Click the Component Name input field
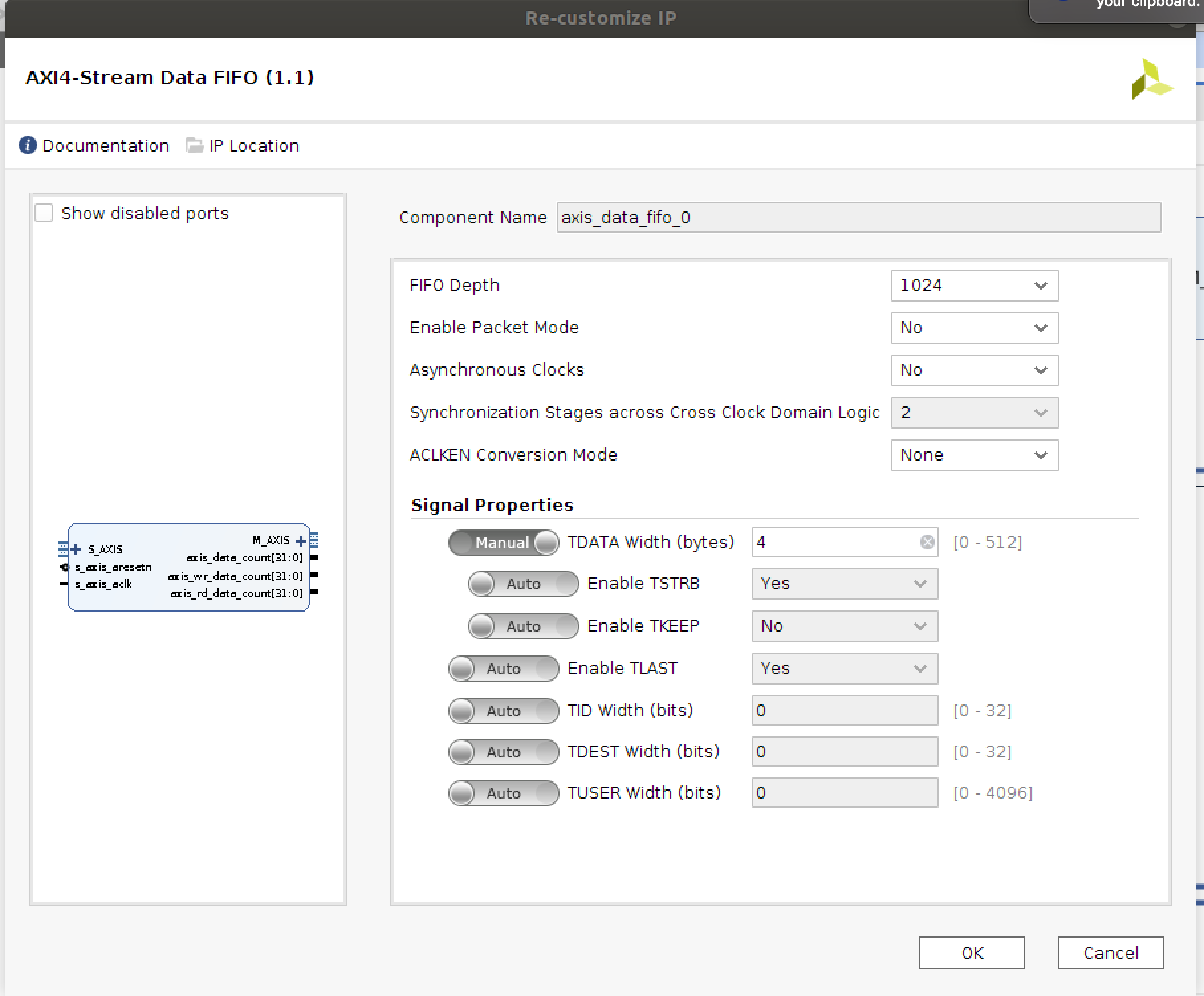The height and width of the screenshot is (996, 1204). 859,217
